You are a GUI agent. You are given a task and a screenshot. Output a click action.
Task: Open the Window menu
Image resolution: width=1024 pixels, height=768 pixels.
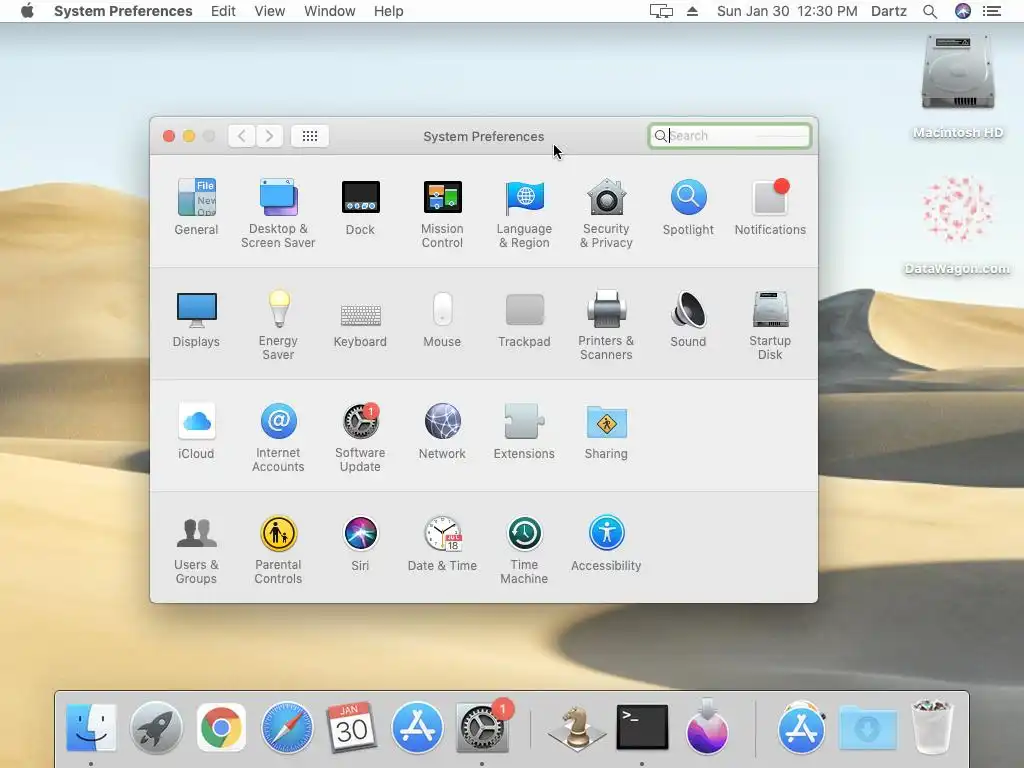point(330,11)
